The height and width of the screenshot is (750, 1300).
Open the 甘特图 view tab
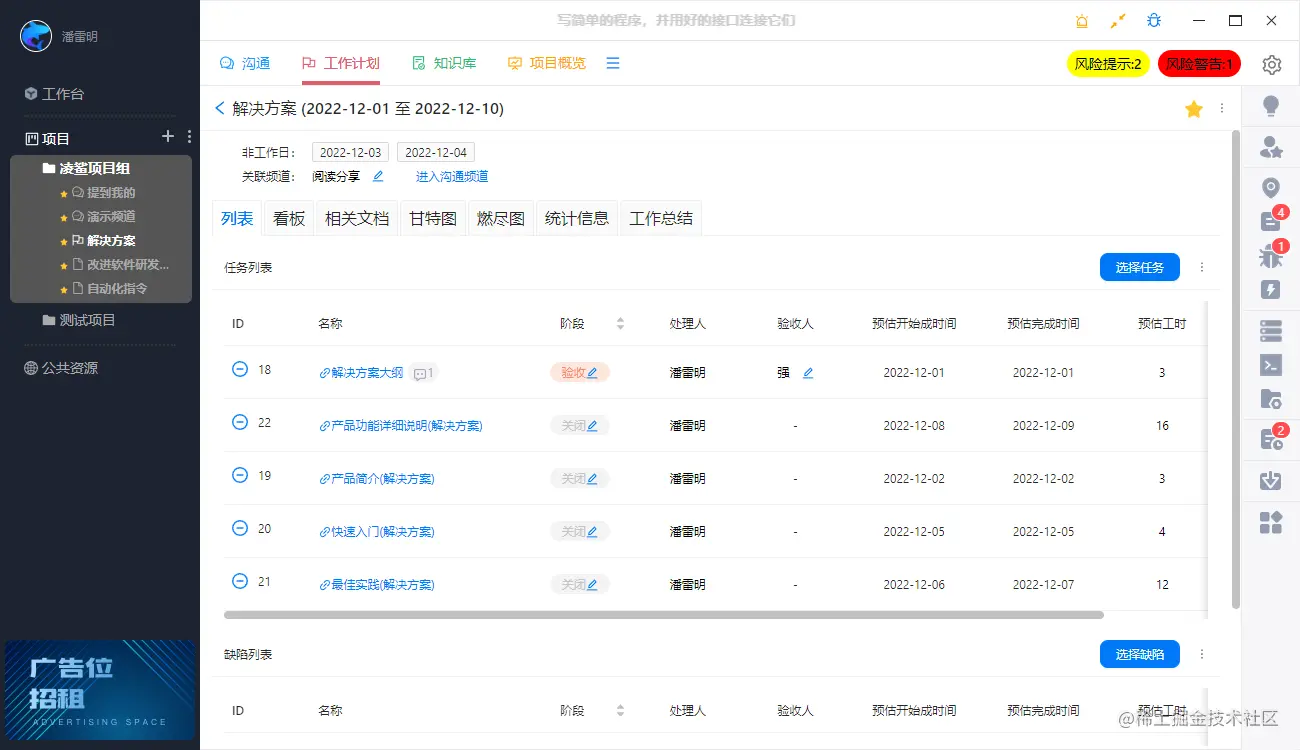click(x=433, y=218)
